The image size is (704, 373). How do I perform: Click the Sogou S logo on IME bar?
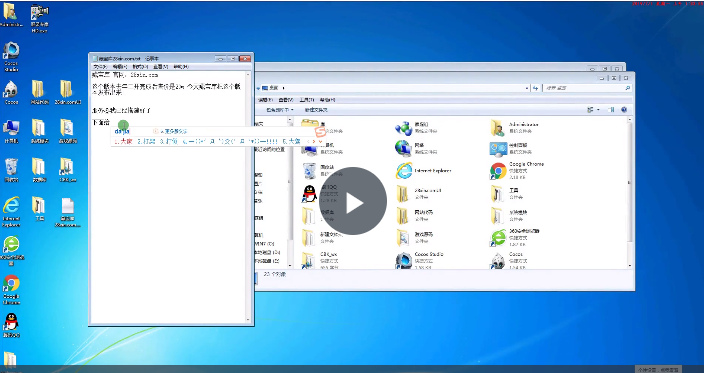click(x=320, y=132)
